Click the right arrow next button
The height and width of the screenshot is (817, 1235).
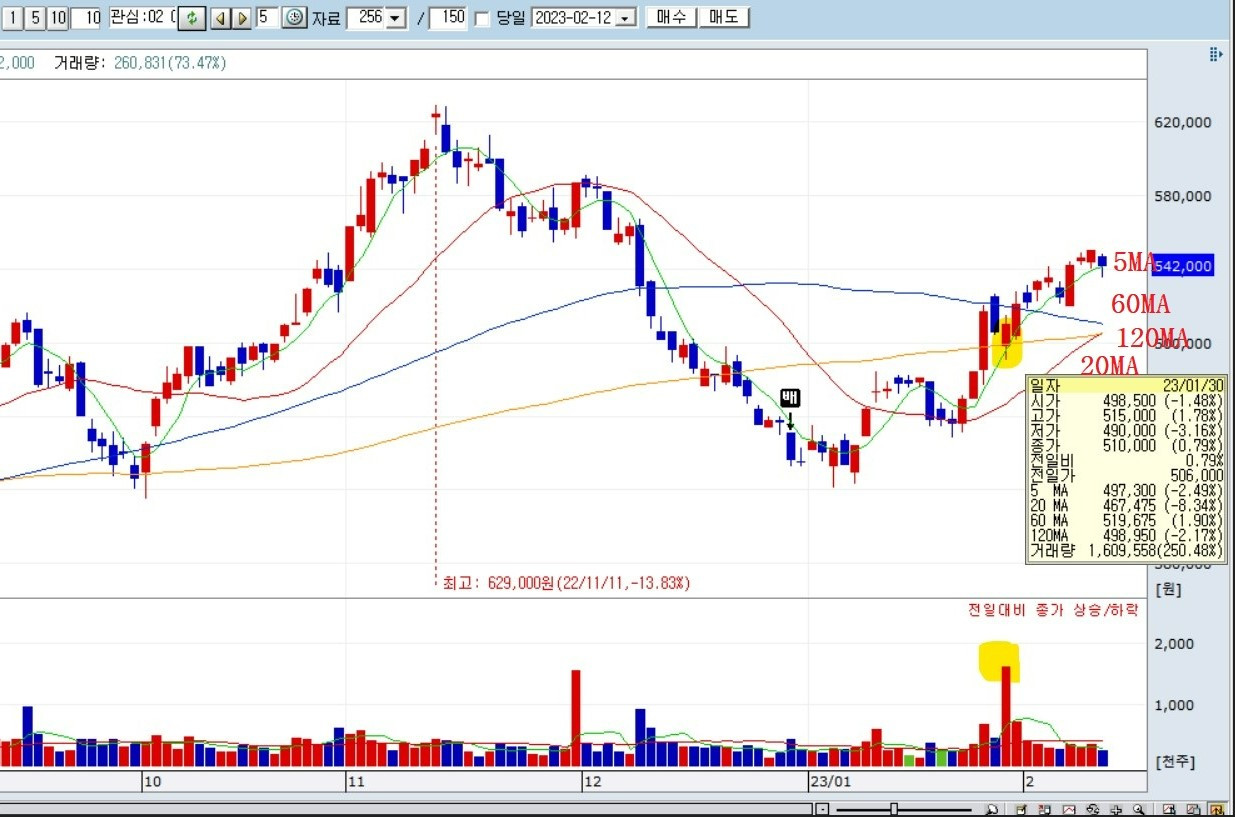pyautogui.click(x=241, y=18)
